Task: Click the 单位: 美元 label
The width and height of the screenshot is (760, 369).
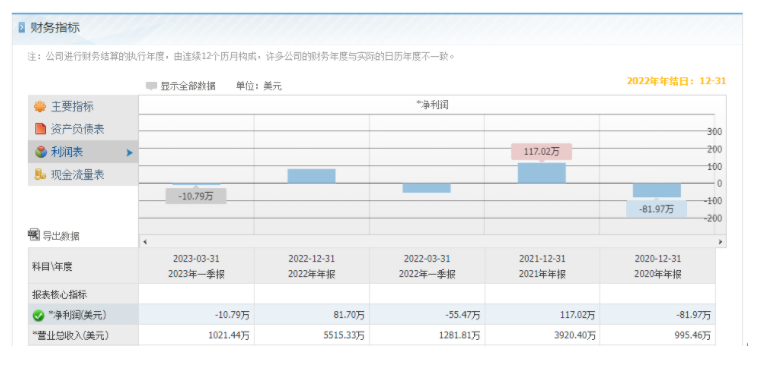Action: tap(259, 86)
